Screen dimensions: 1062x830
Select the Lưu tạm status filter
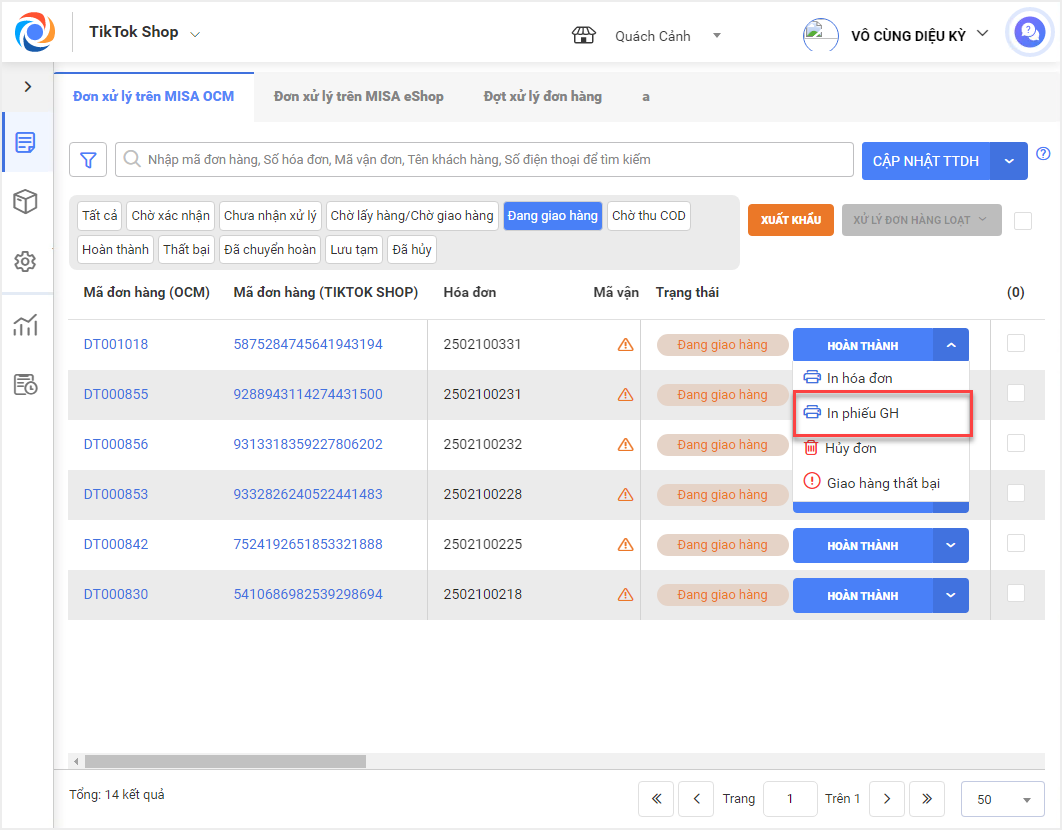click(x=354, y=249)
